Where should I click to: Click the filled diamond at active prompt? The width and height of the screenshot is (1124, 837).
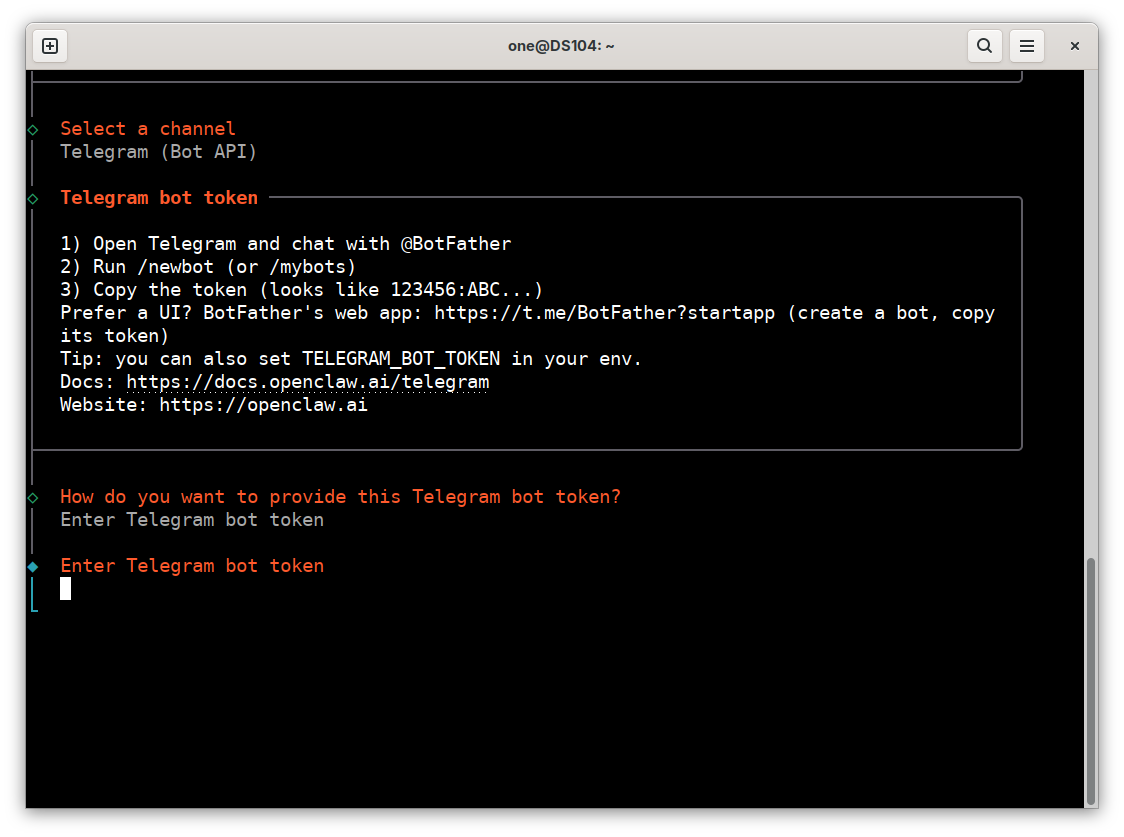click(x=33, y=566)
